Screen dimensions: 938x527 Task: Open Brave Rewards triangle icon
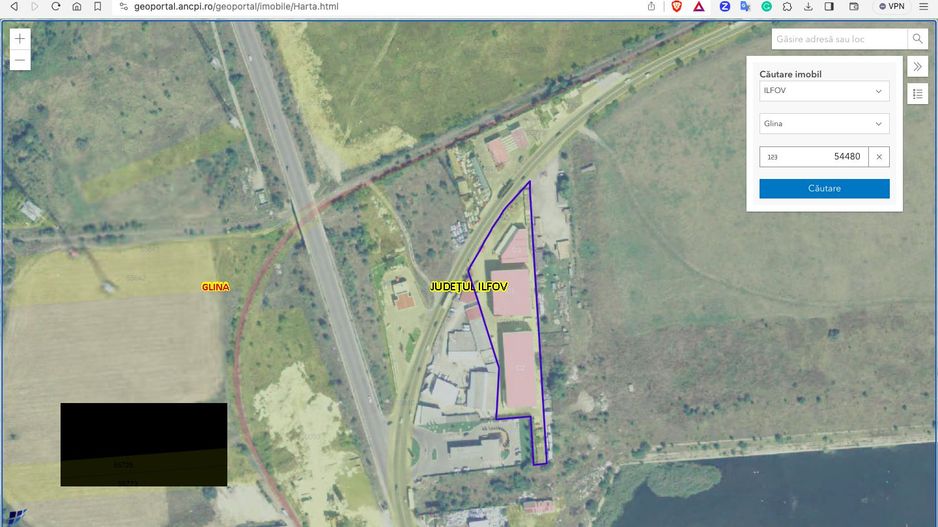pos(699,6)
